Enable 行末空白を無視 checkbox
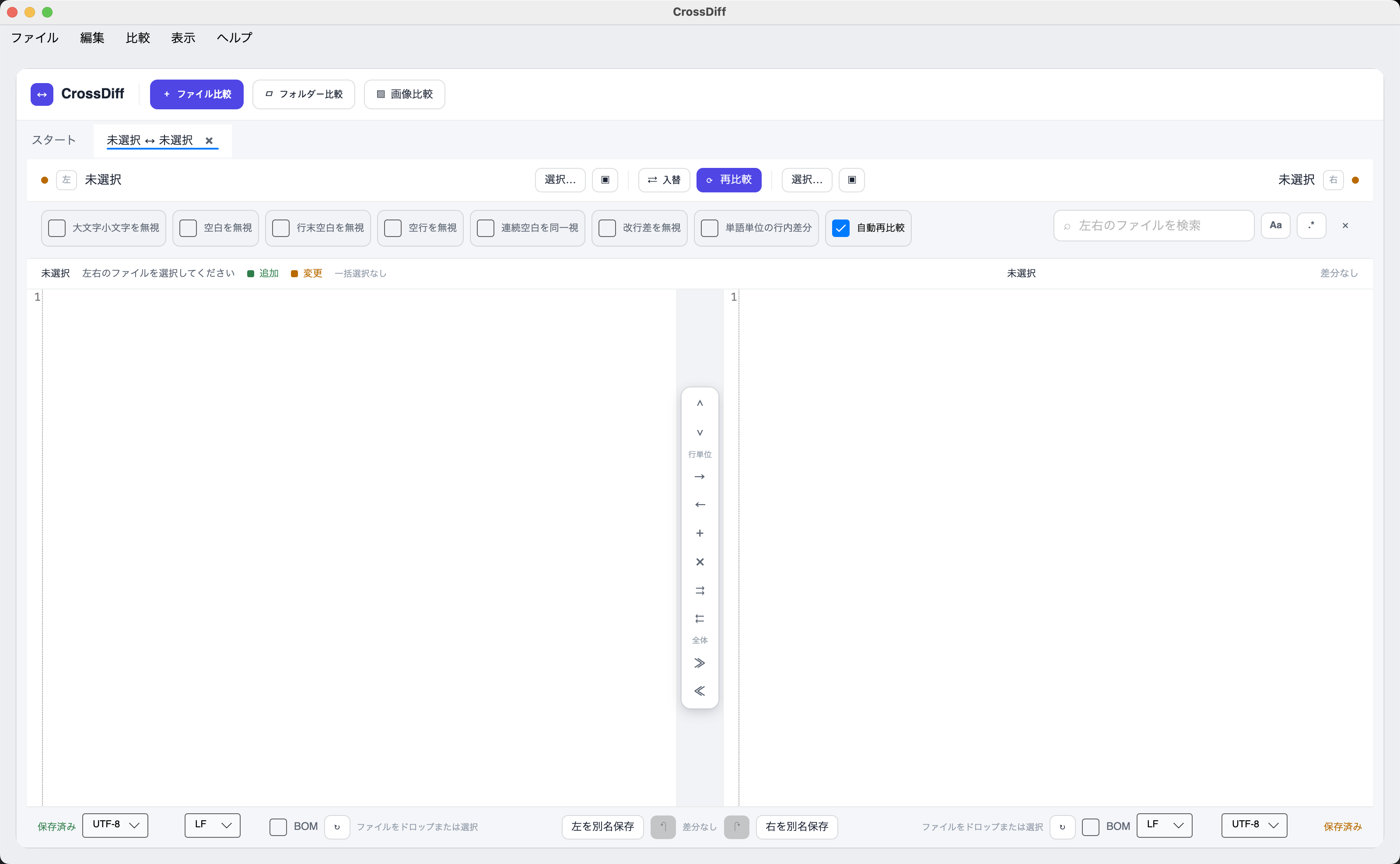The image size is (1400, 864). point(281,229)
